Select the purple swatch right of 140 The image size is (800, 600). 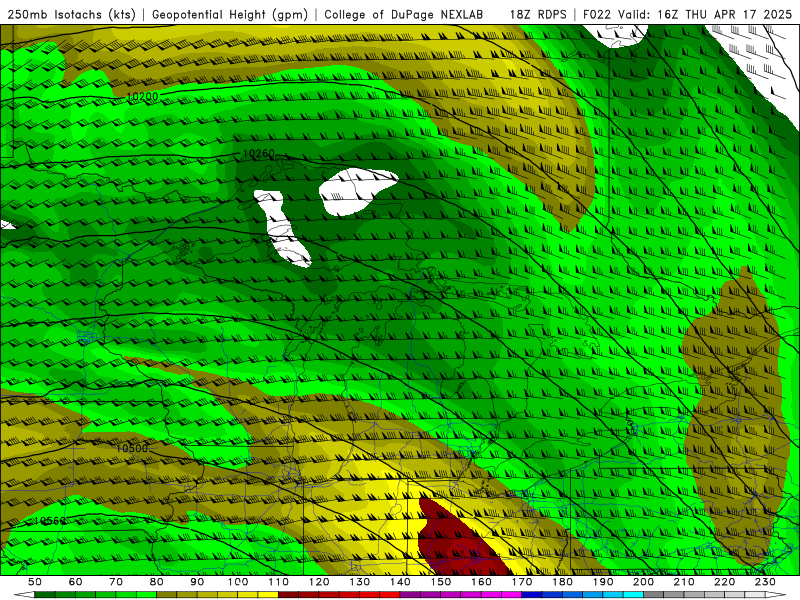click(410, 595)
